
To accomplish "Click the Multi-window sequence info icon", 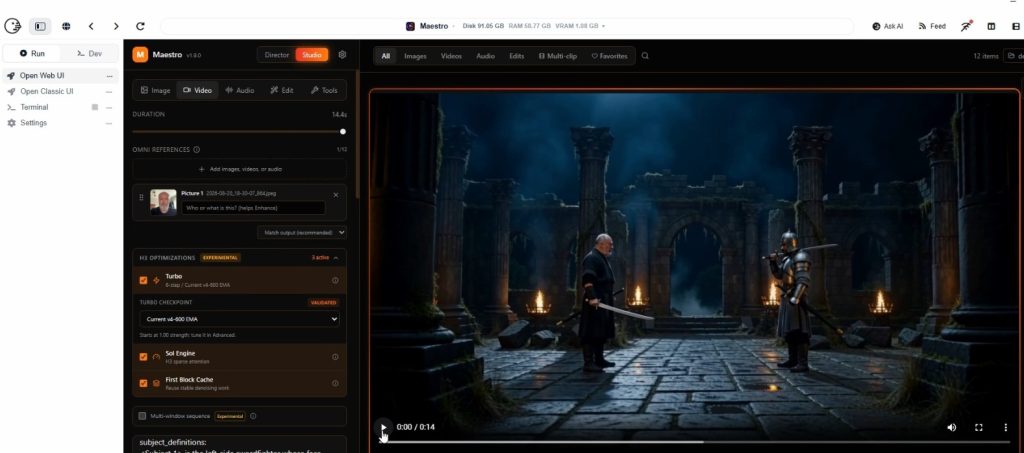I will pos(253,416).
